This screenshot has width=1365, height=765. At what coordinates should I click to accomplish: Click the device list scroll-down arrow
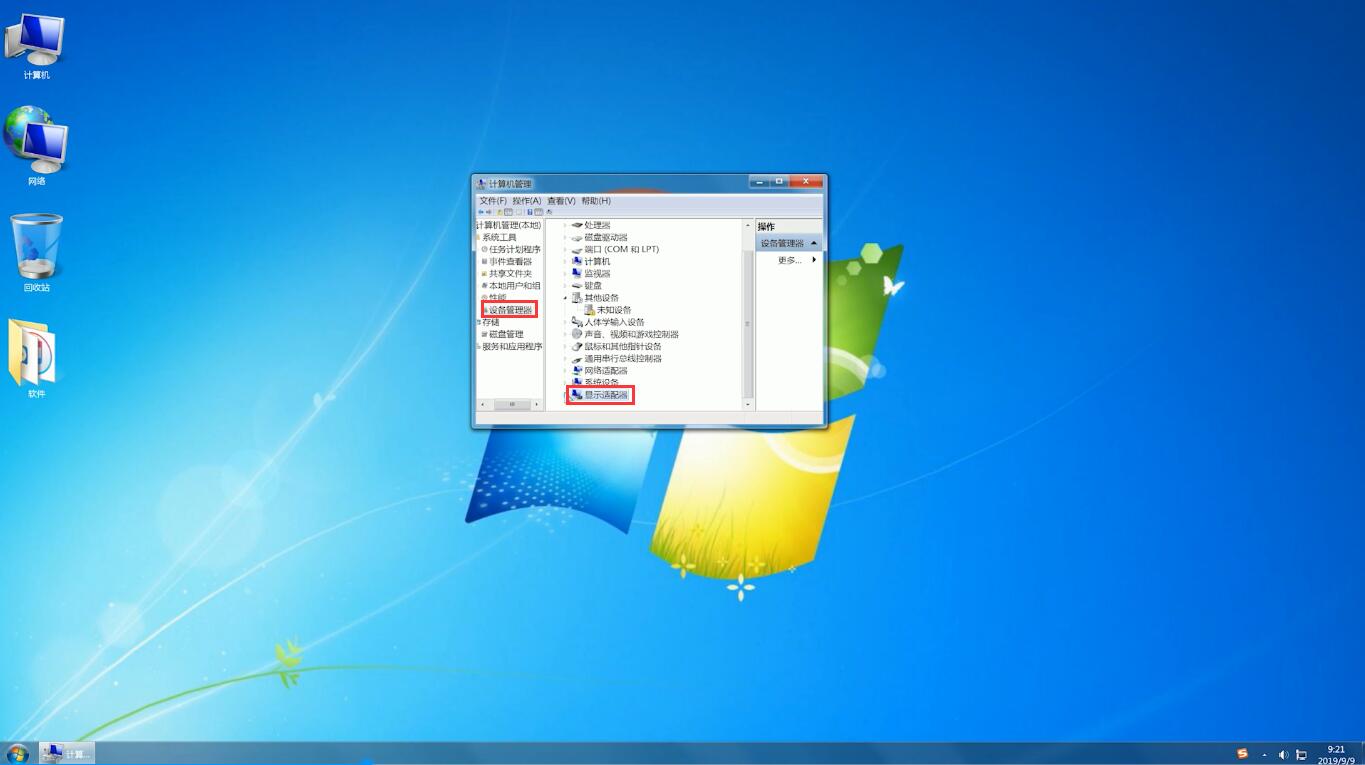(748, 404)
